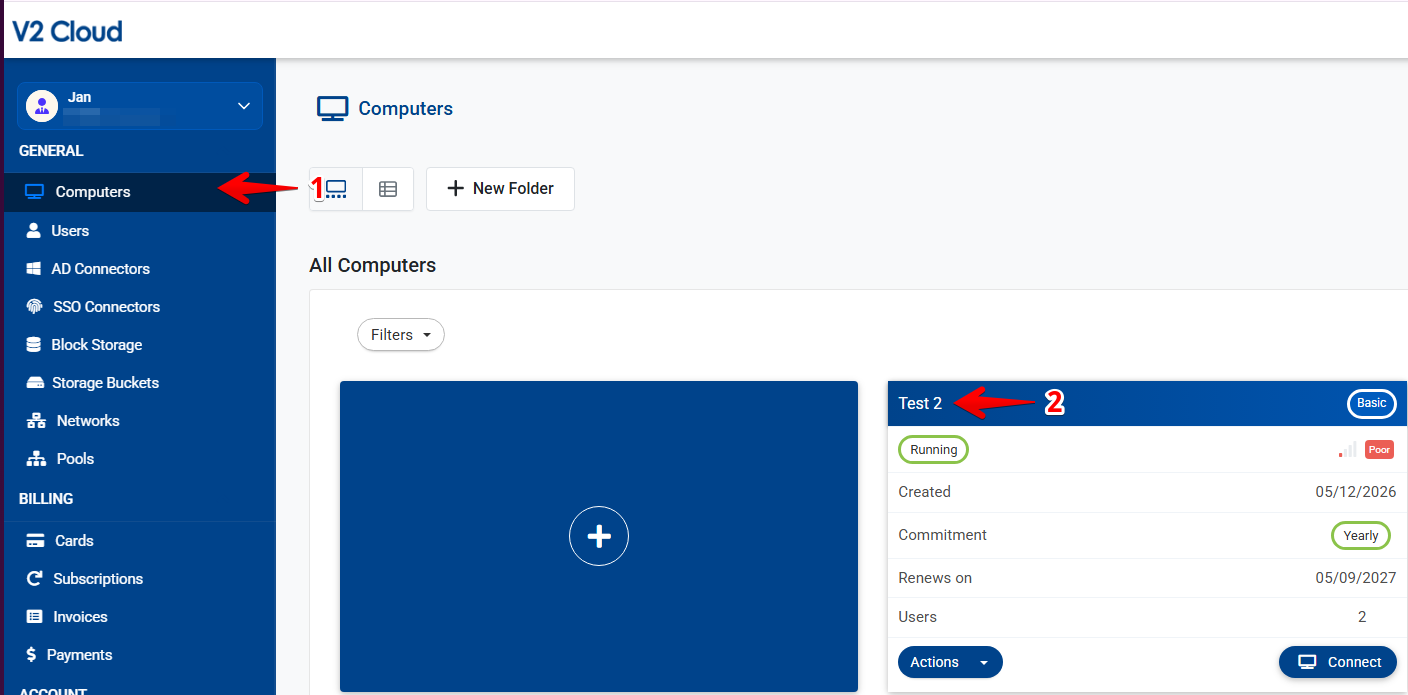This screenshot has width=1408, height=695.
Task: Open the Actions dropdown on Test 2
Action: 950,662
